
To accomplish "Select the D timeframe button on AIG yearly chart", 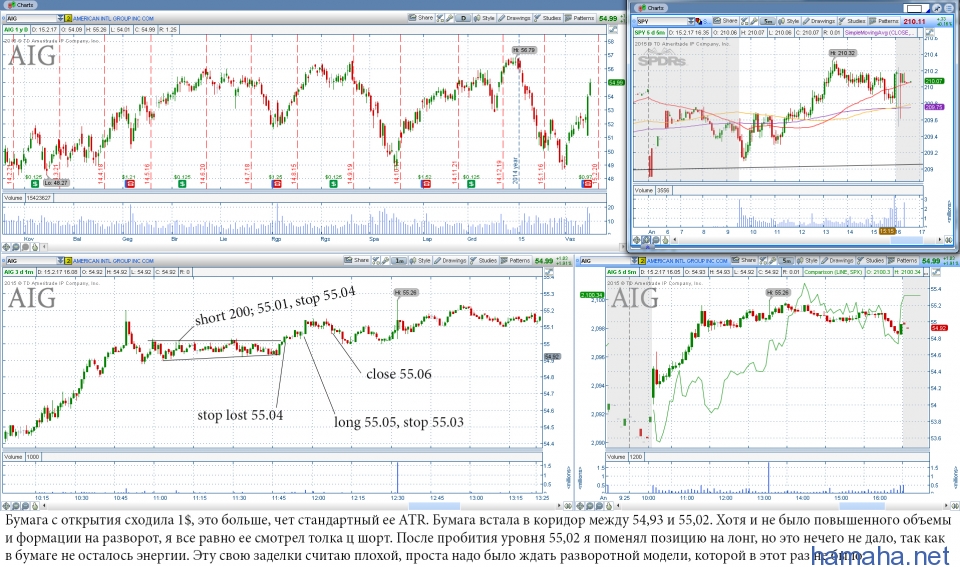I will (465, 18).
